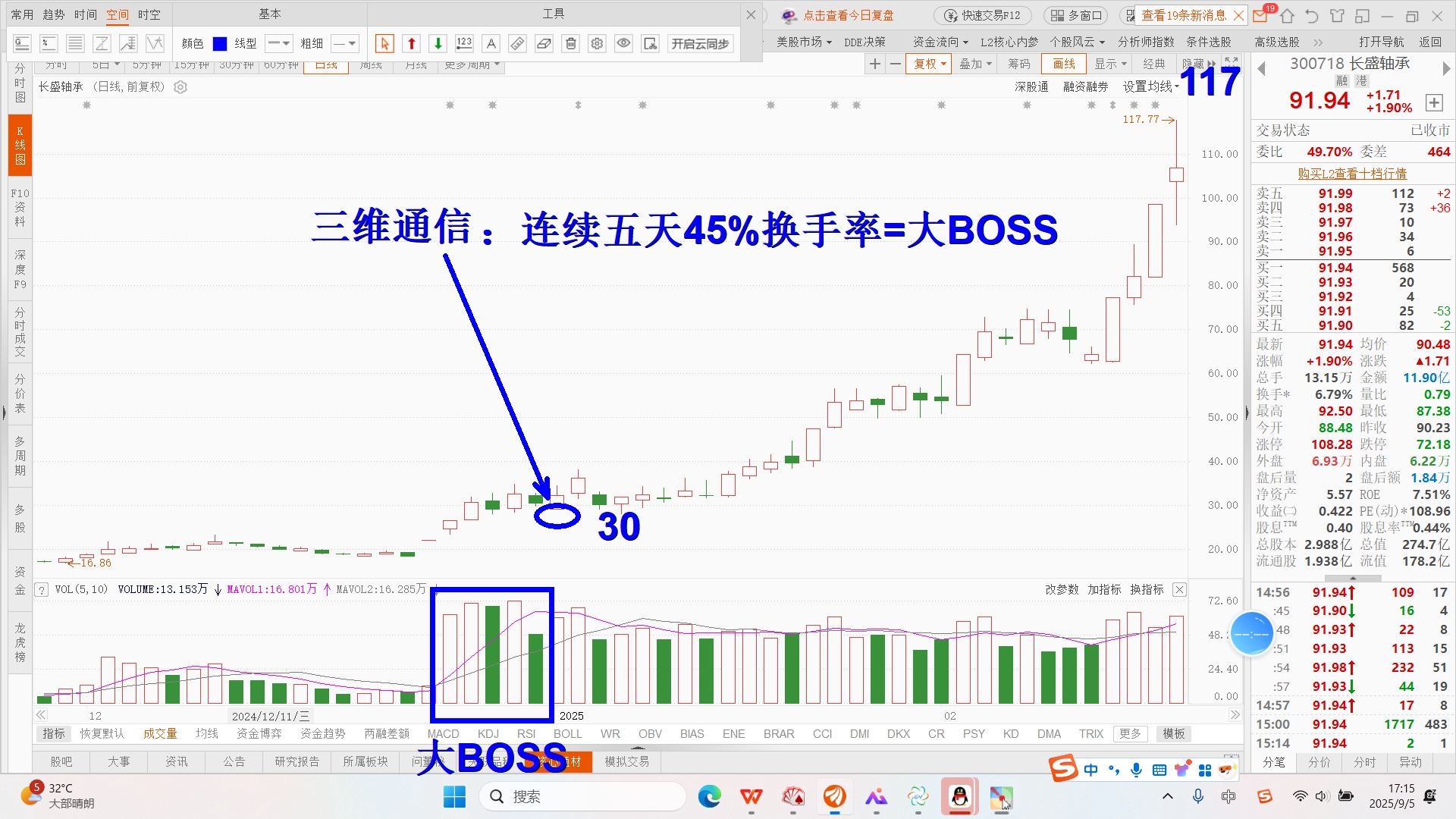Pick the eraser tool
The height and width of the screenshot is (819, 1456).
click(x=544, y=43)
